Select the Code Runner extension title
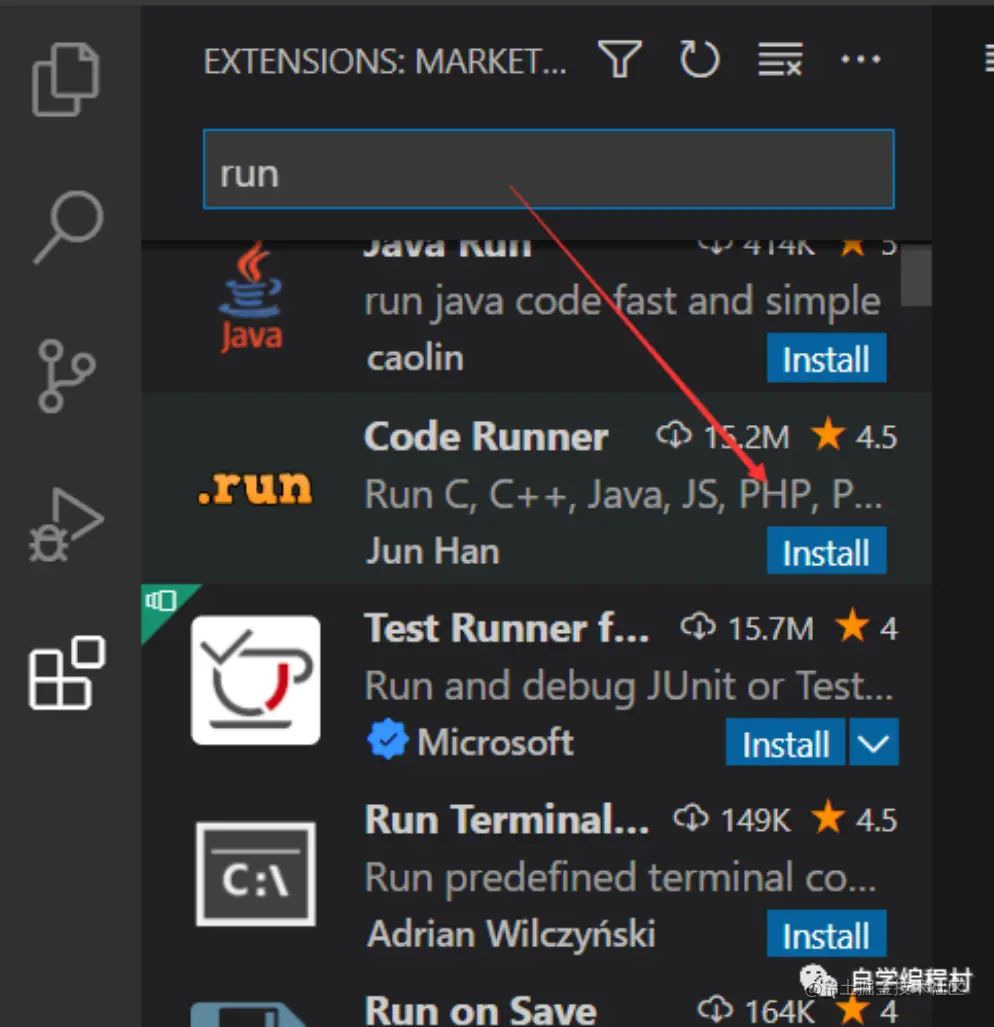Screen dimensions: 994x1027 tap(486, 436)
